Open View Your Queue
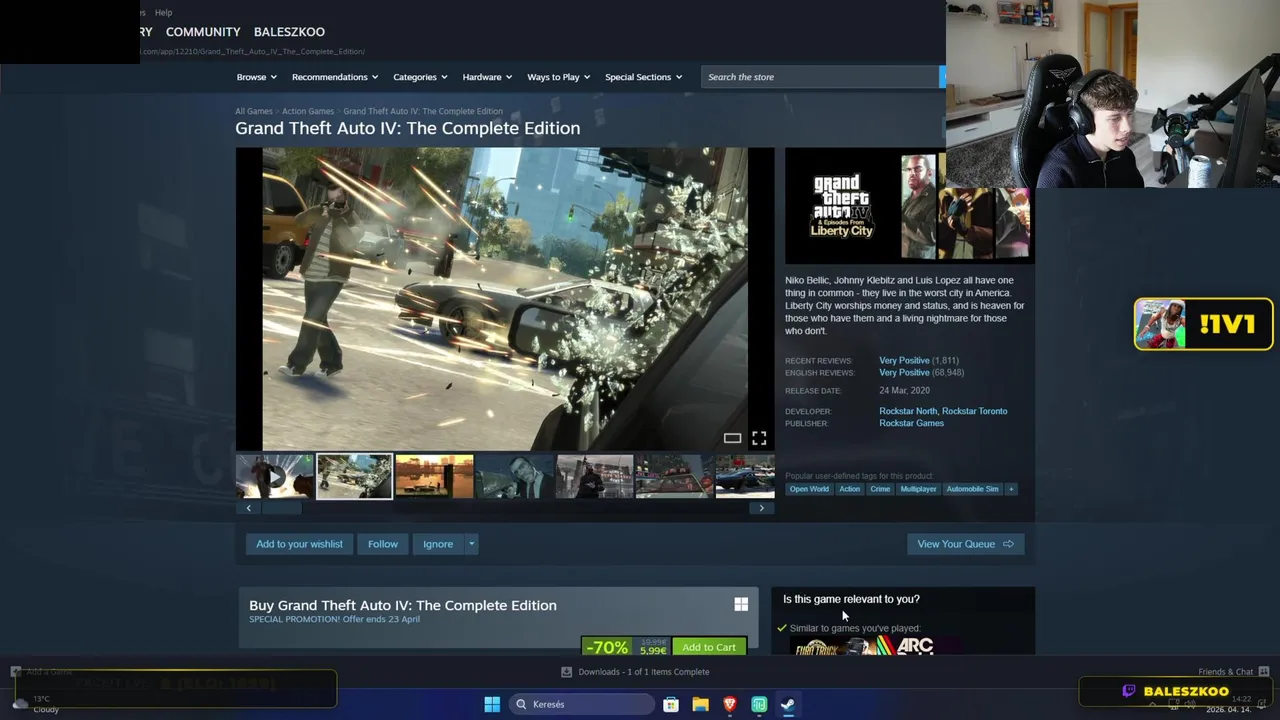 point(965,544)
